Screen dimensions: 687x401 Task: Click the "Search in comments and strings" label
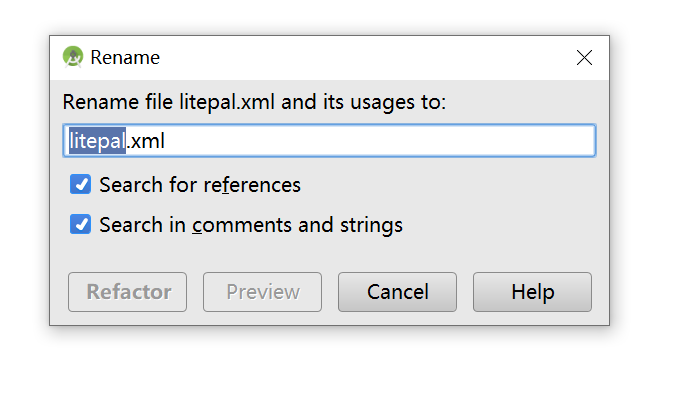click(251, 225)
